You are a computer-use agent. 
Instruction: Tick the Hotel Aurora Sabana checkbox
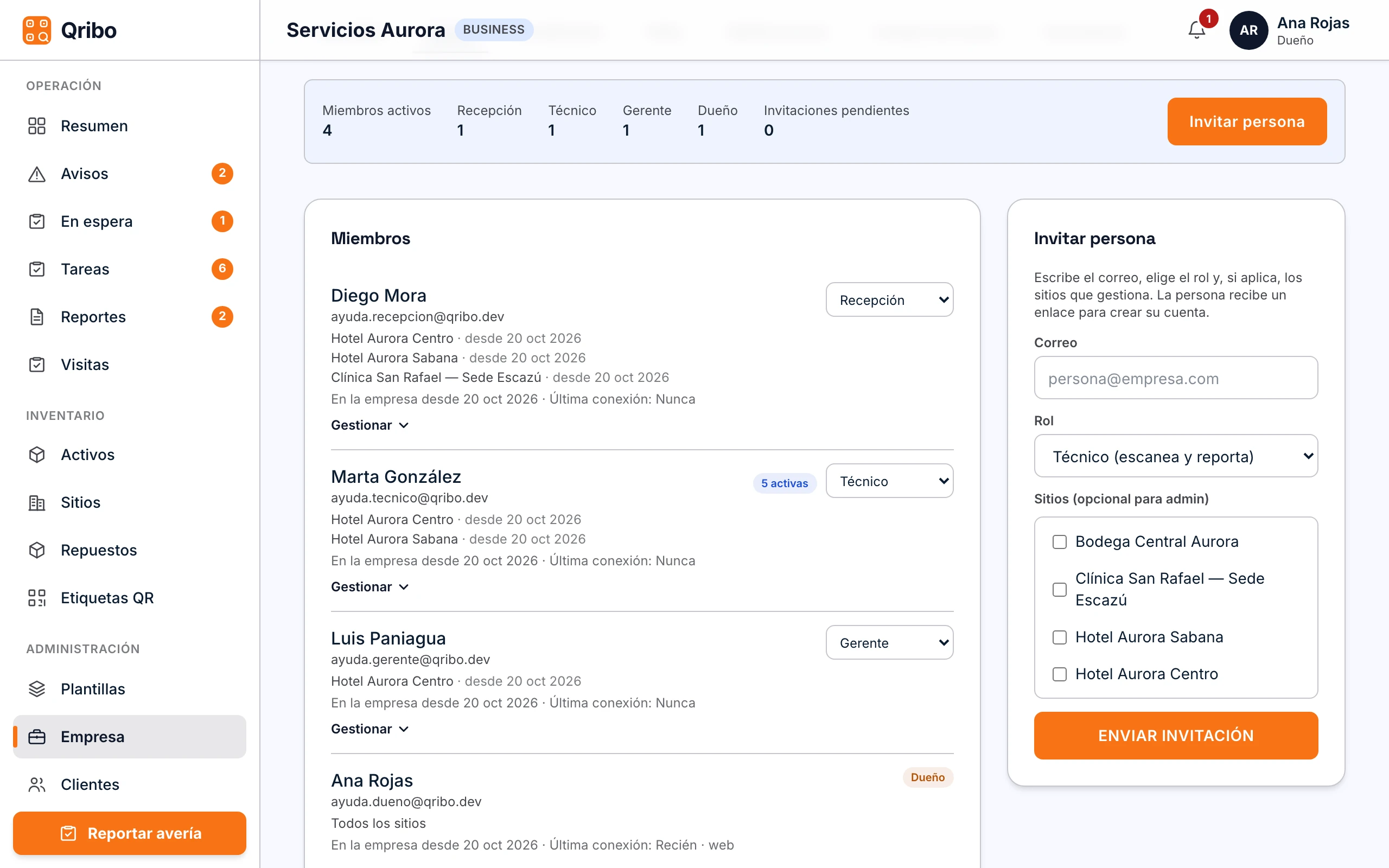[1060, 637]
